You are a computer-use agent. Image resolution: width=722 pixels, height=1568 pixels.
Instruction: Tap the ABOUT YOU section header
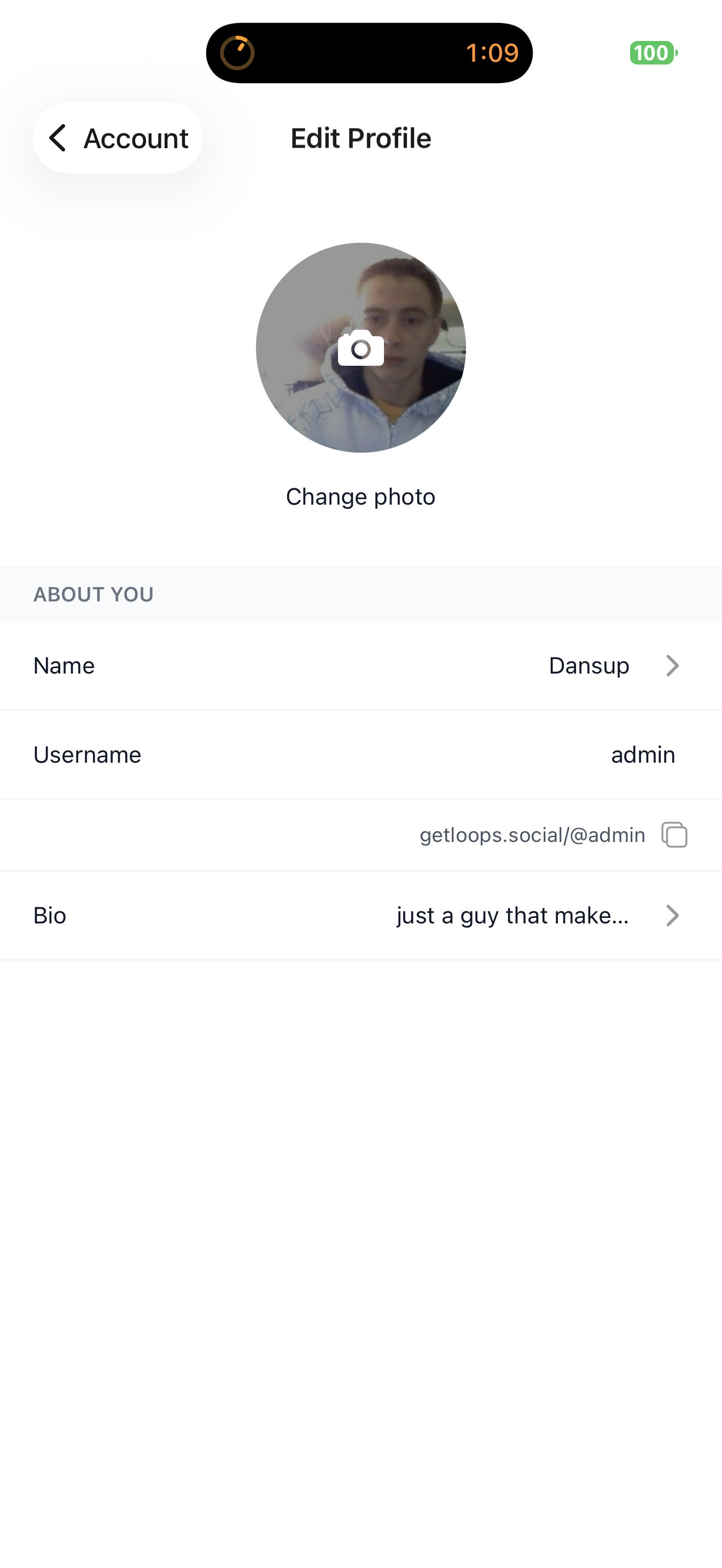[x=94, y=595]
